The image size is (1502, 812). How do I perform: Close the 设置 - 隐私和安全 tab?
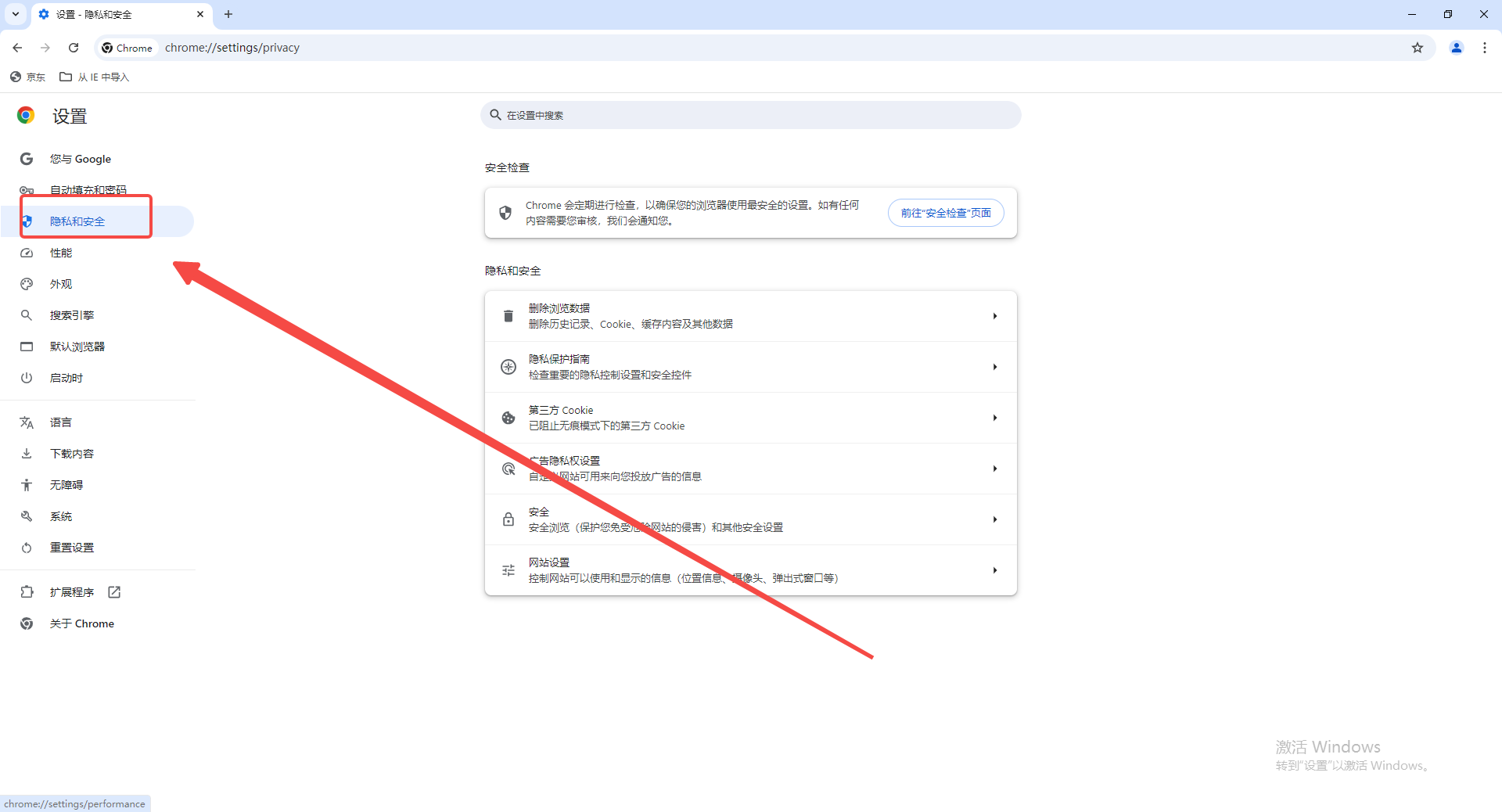point(200,14)
